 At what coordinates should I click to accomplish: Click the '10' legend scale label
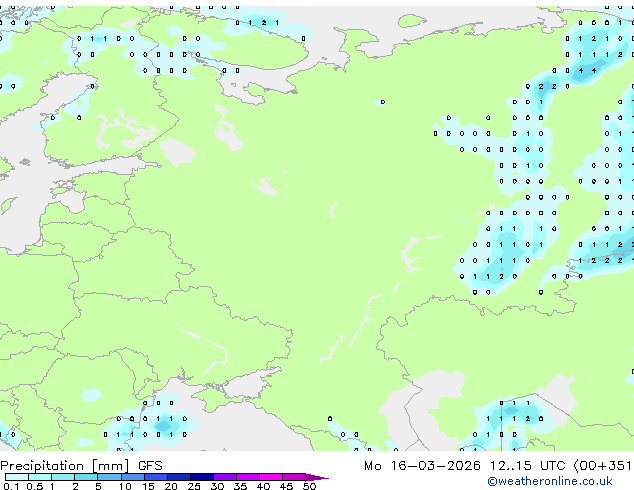(x=125, y=486)
